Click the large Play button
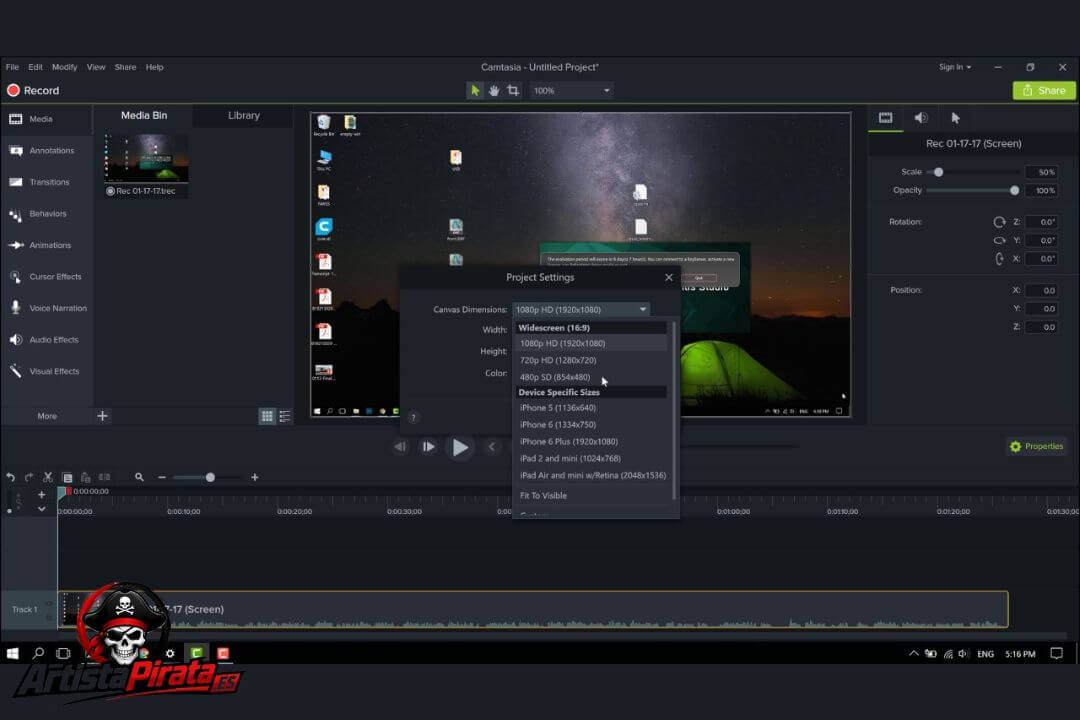The height and width of the screenshot is (720, 1080). pyautogui.click(x=460, y=447)
